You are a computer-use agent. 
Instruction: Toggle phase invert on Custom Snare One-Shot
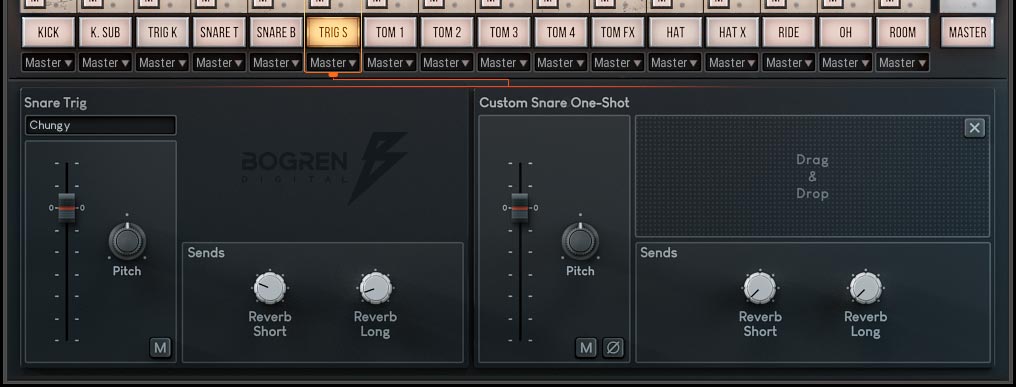[613, 348]
